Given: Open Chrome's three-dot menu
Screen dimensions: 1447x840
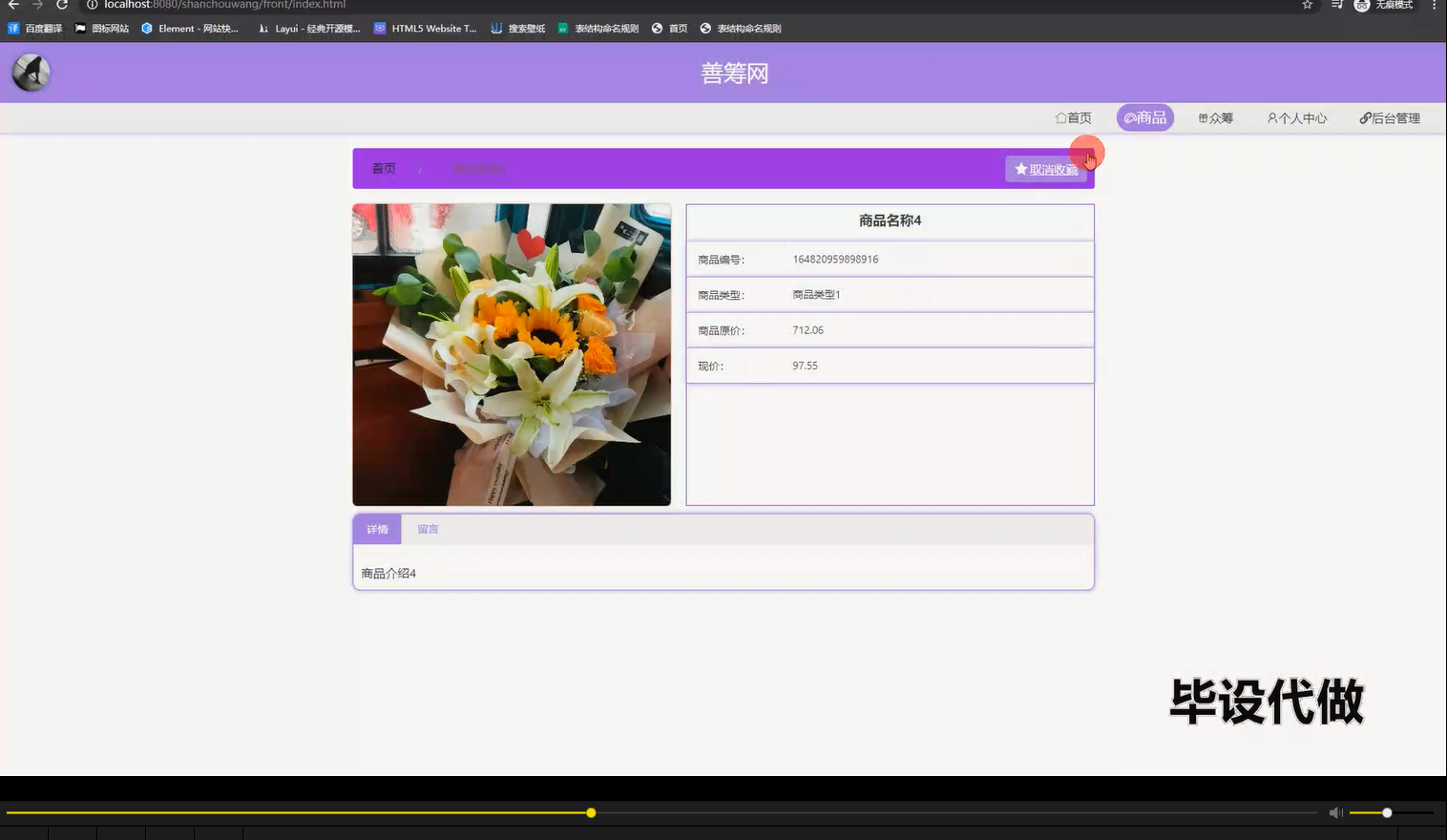Looking at the screenshot, I should click(x=1435, y=5).
